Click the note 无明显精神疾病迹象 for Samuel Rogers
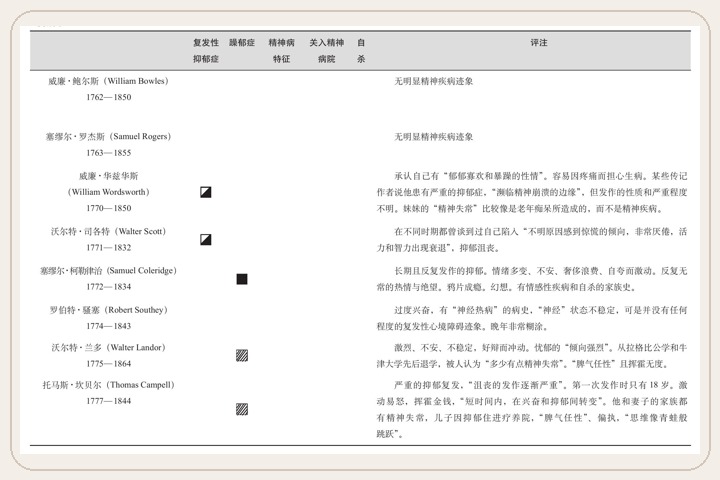The height and width of the screenshot is (480, 720). click(433, 137)
